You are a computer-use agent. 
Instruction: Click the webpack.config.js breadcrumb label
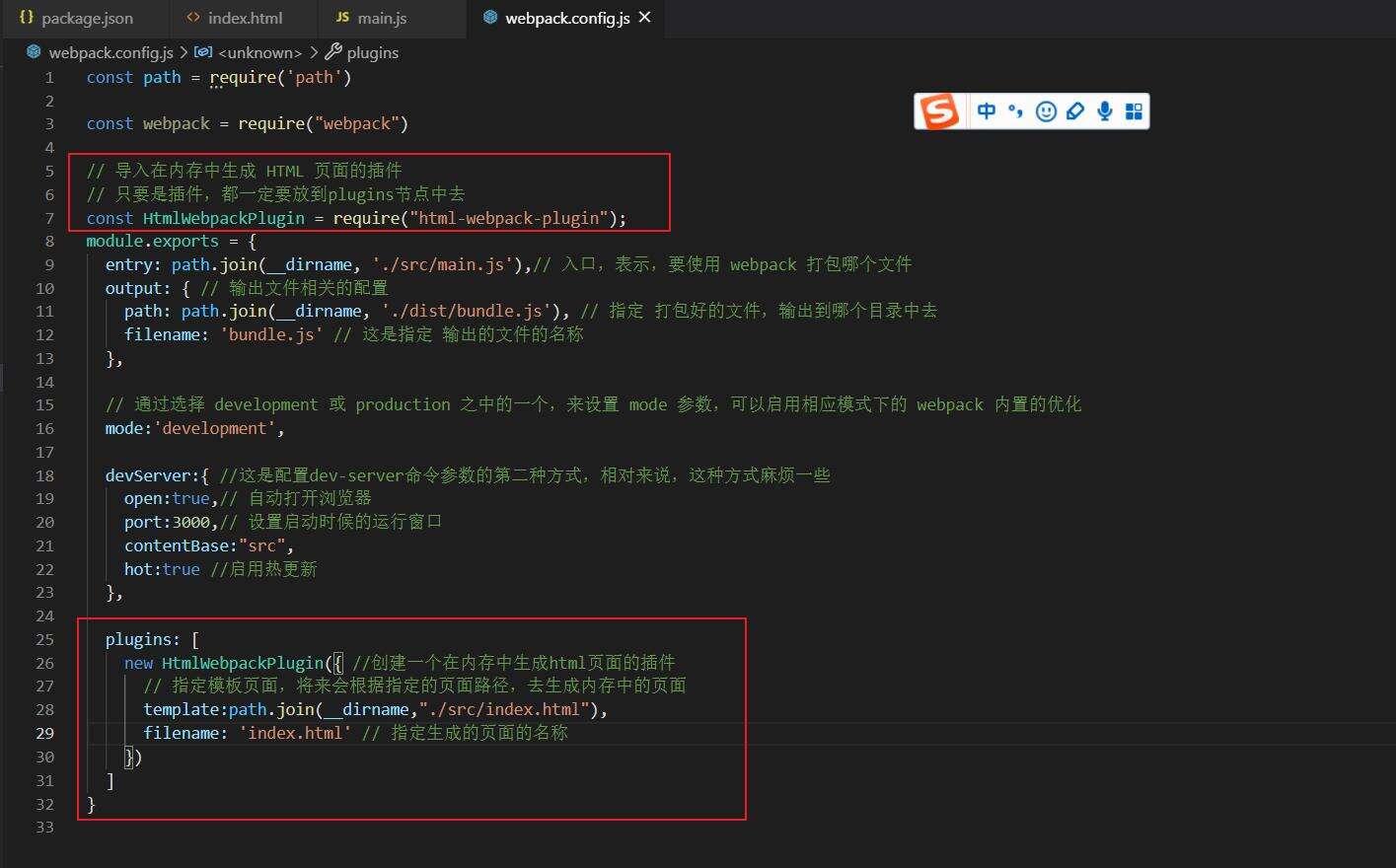(110, 52)
